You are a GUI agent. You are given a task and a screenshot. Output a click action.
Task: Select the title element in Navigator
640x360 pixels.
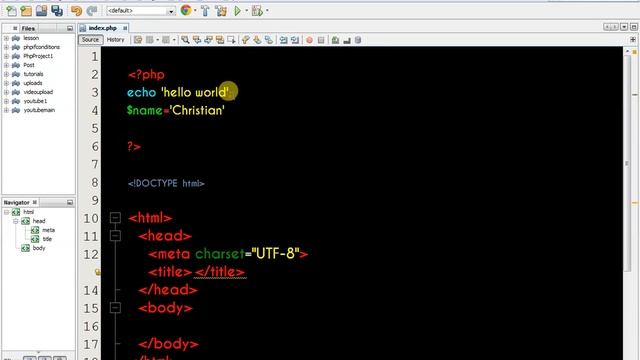[x=47, y=239]
